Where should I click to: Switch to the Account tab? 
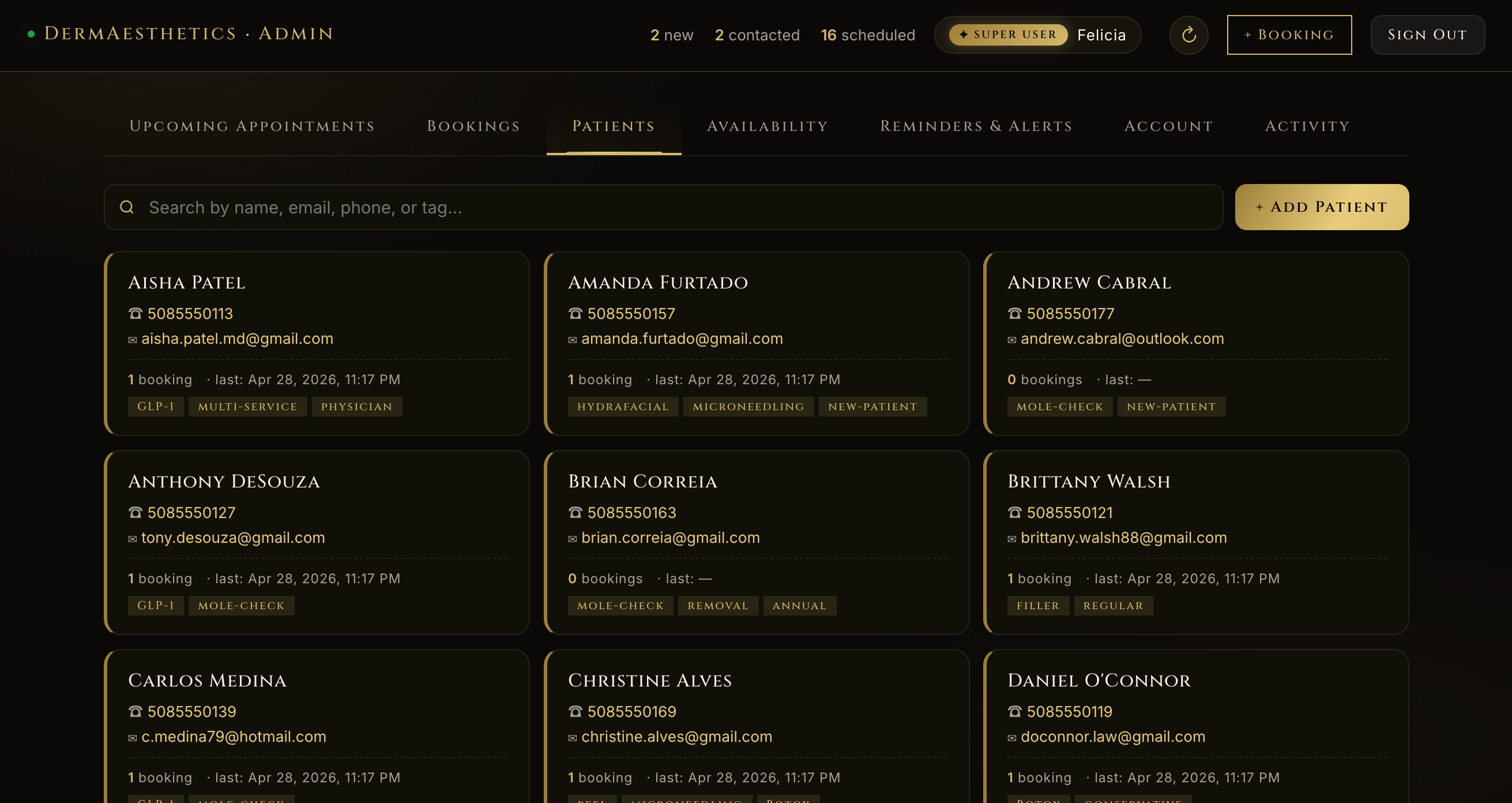pyautogui.click(x=1169, y=126)
